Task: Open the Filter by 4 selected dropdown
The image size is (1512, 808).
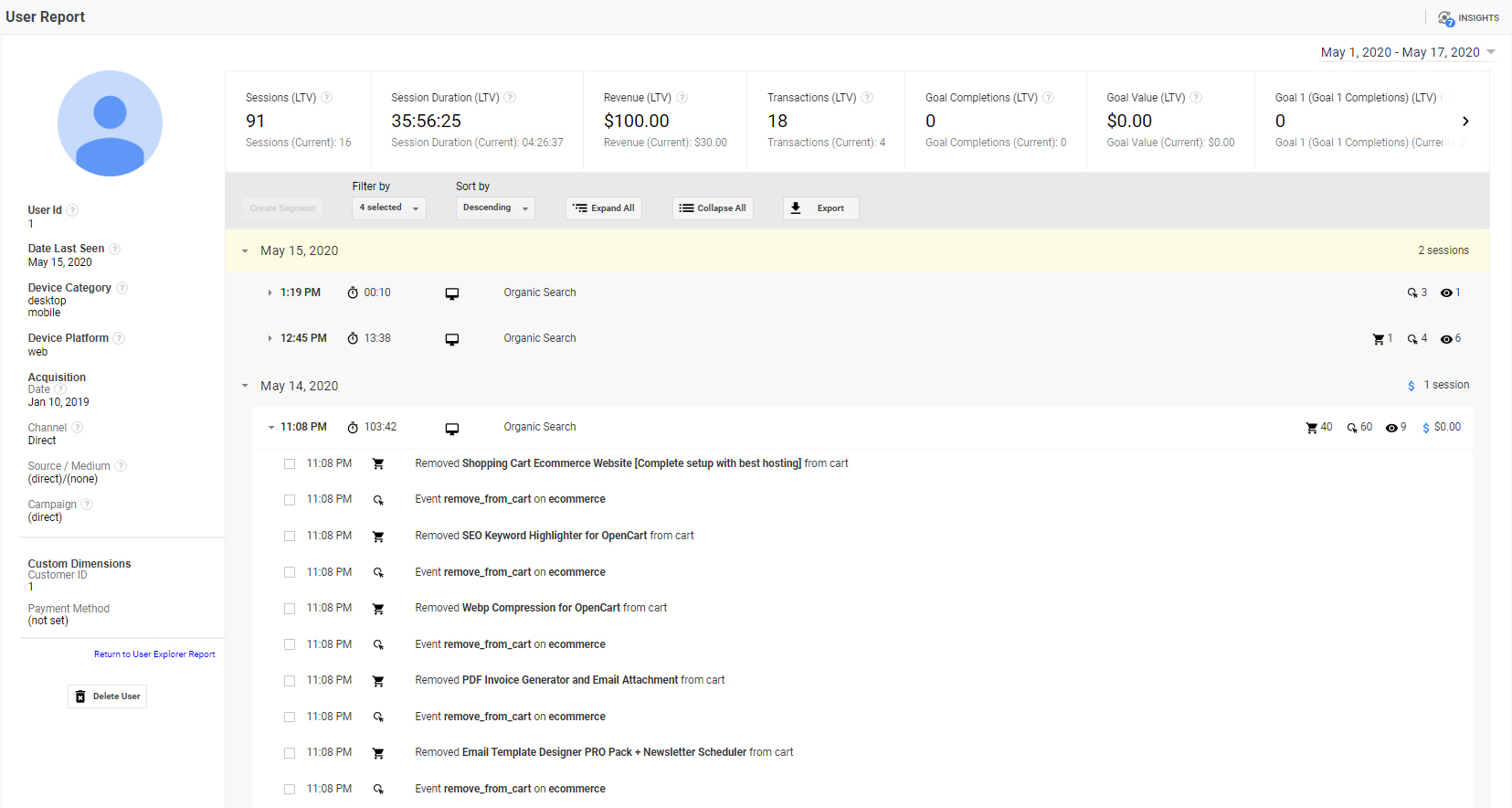Action: tap(389, 208)
